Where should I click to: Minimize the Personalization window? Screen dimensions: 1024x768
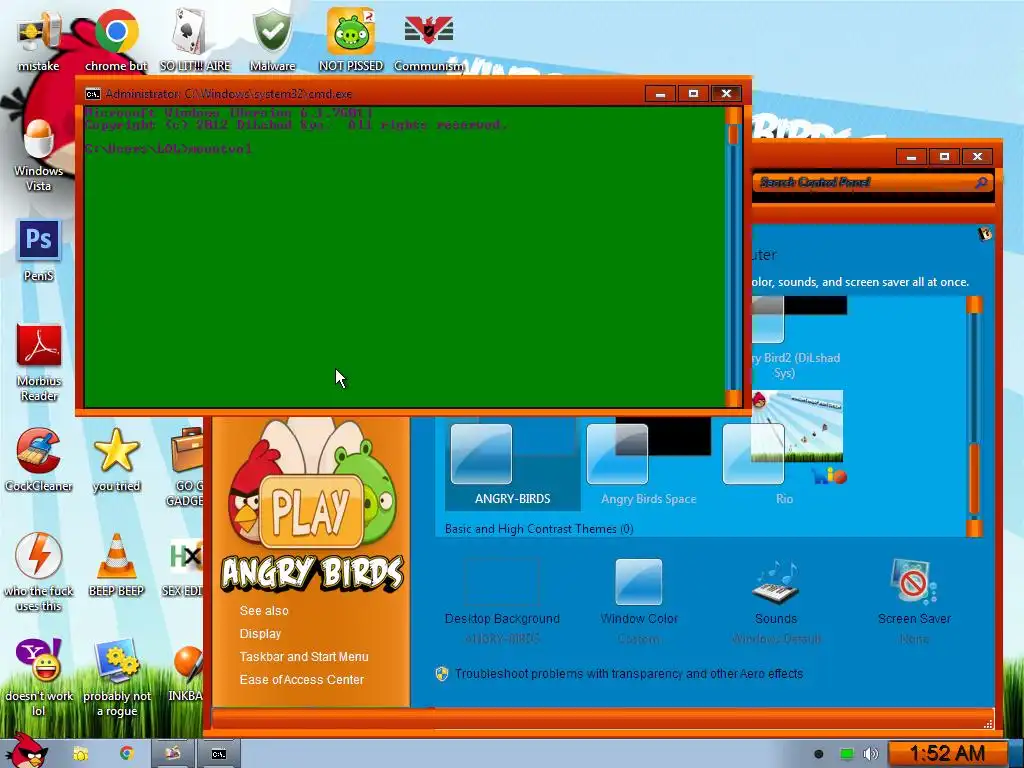tap(911, 157)
